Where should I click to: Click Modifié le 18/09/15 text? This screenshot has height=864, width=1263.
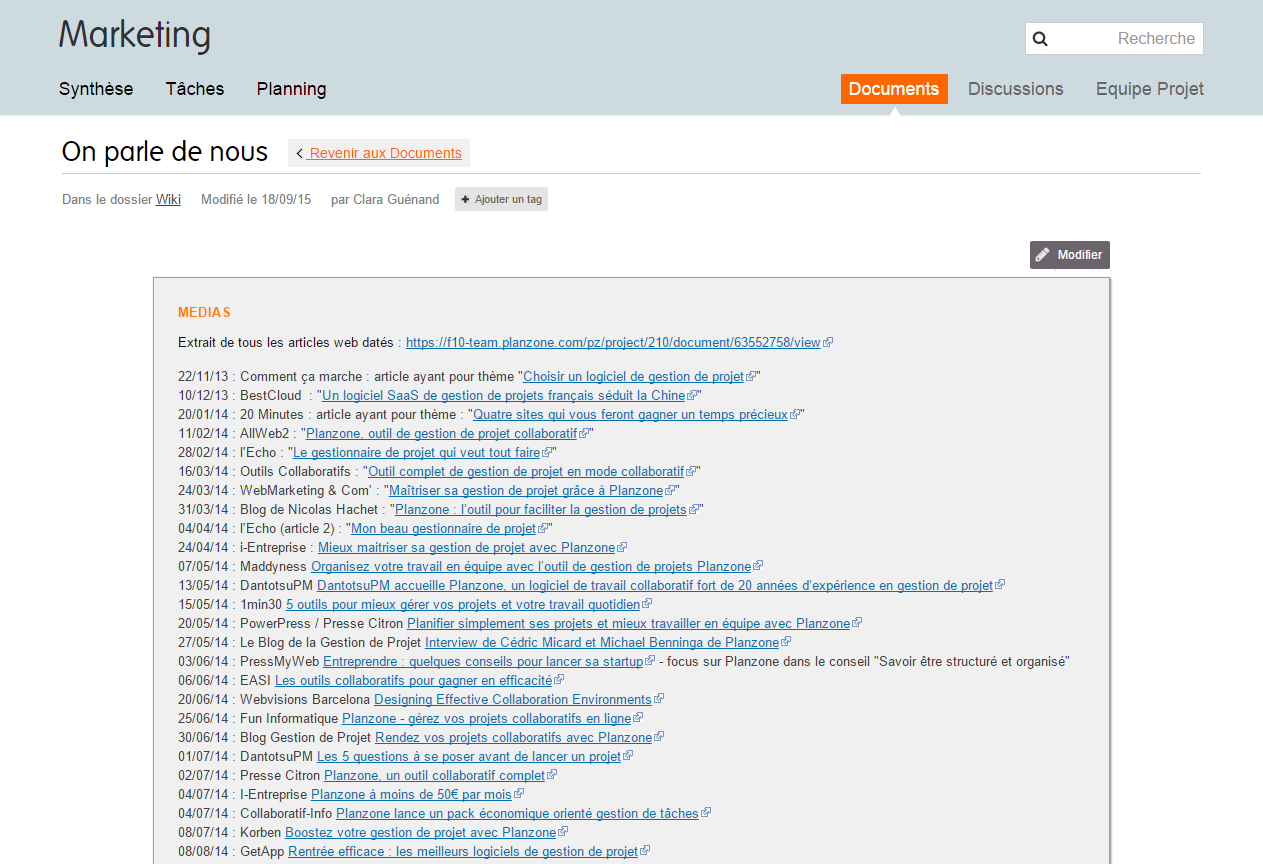pos(256,199)
